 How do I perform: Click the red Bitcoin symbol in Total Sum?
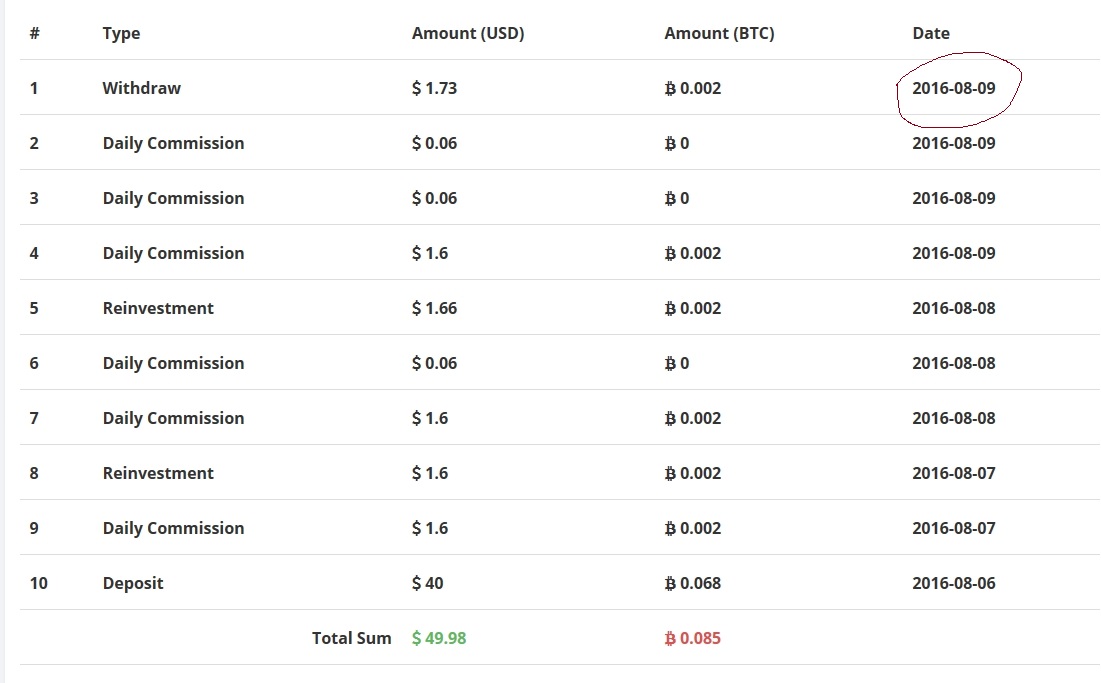coord(670,638)
